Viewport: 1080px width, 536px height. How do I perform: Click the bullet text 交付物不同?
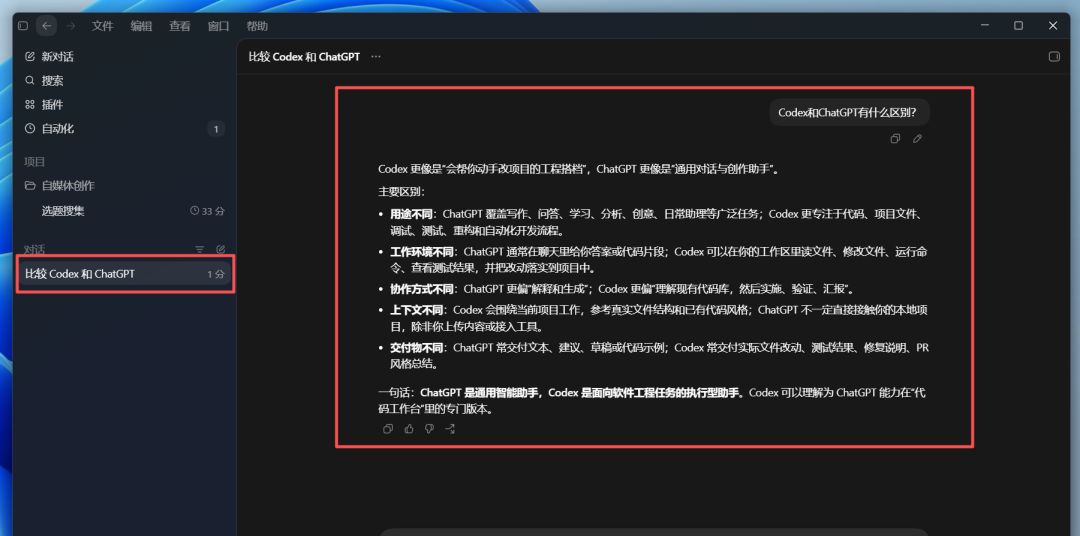418,347
